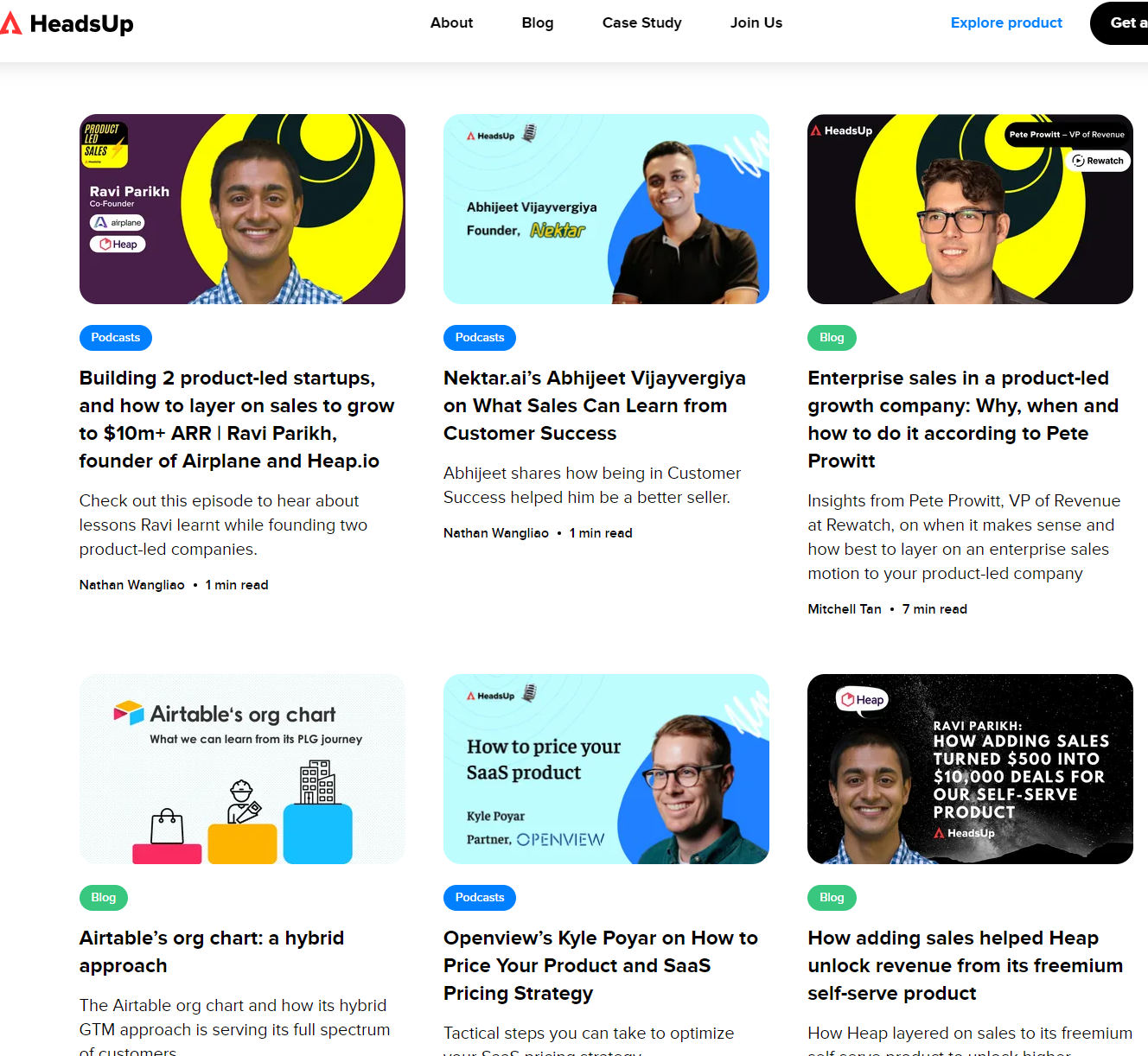Click Podcasts tag under Ravi Parikh card
1148x1056 pixels.
click(116, 338)
